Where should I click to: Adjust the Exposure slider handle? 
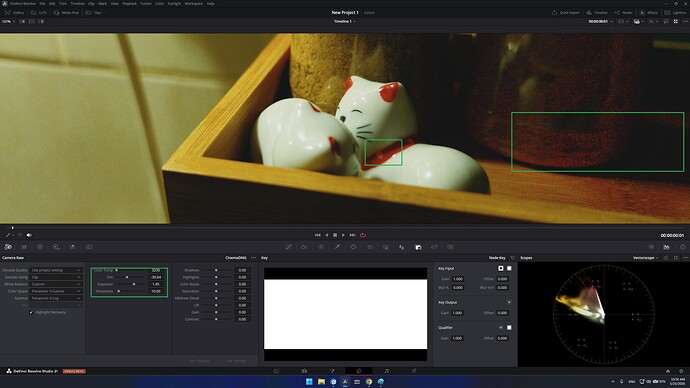point(134,284)
